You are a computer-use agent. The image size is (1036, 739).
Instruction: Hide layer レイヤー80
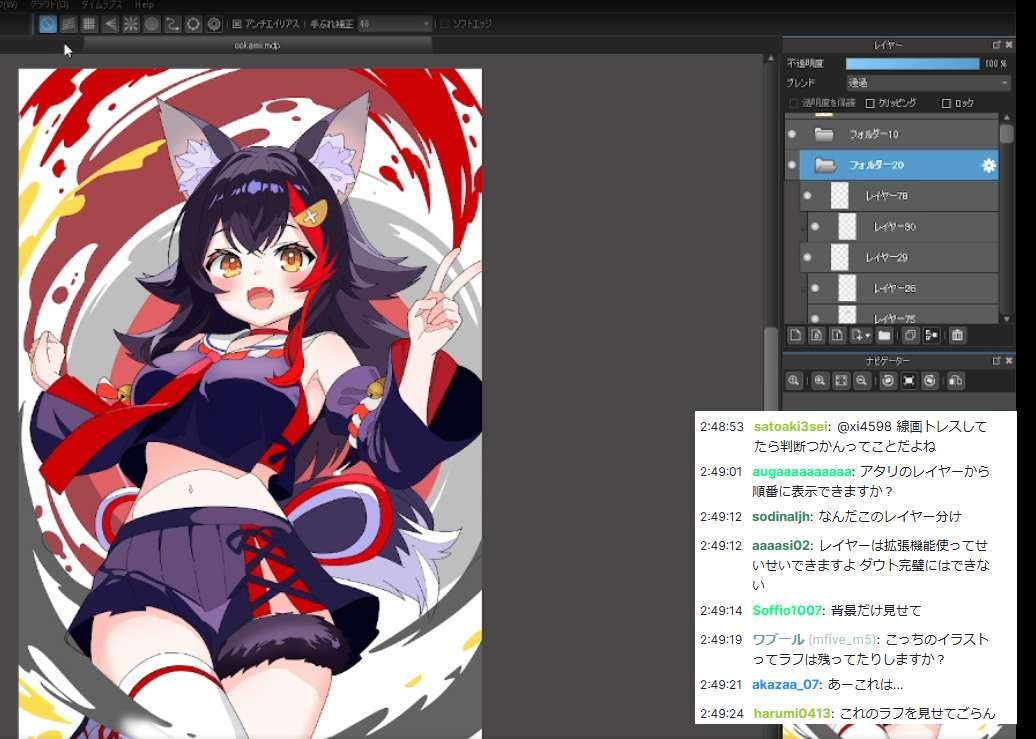click(815, 227)
